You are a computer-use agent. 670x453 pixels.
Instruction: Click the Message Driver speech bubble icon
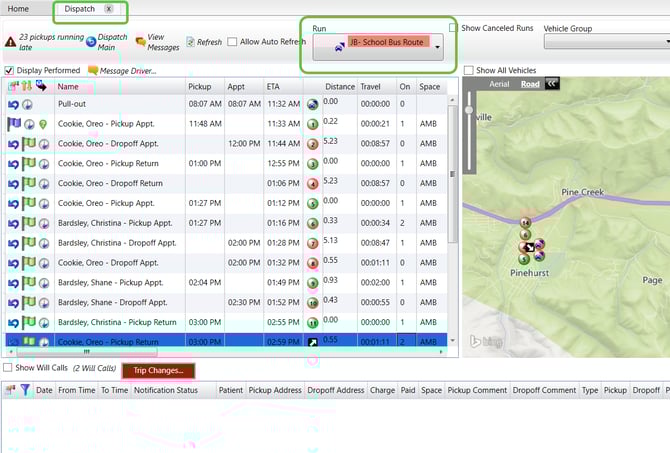tap(93, 70)
